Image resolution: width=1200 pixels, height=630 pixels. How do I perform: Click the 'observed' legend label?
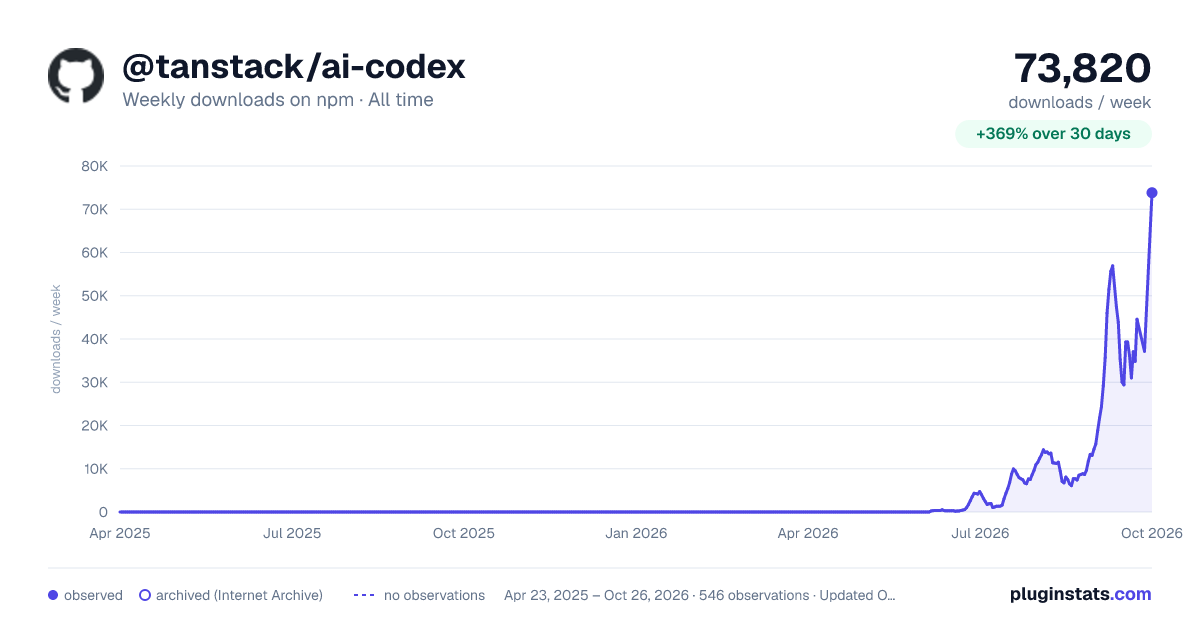93,595
